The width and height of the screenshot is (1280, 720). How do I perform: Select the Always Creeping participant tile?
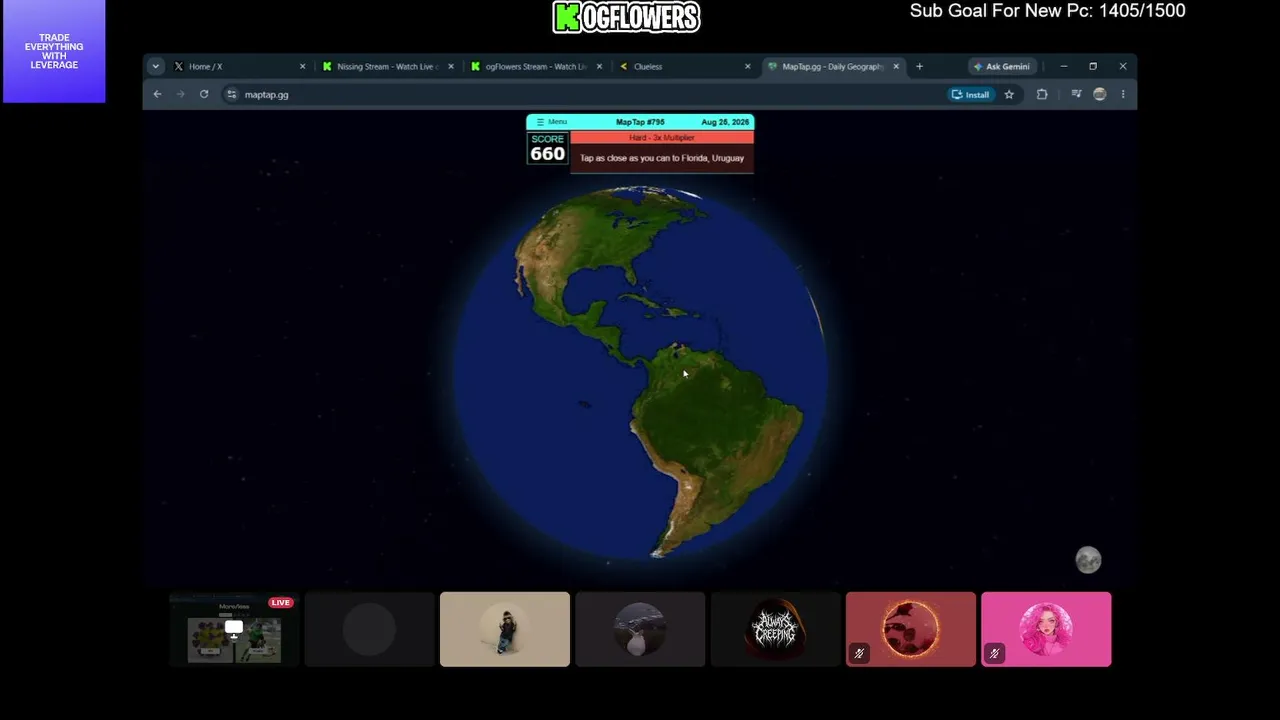pos(775,629)
